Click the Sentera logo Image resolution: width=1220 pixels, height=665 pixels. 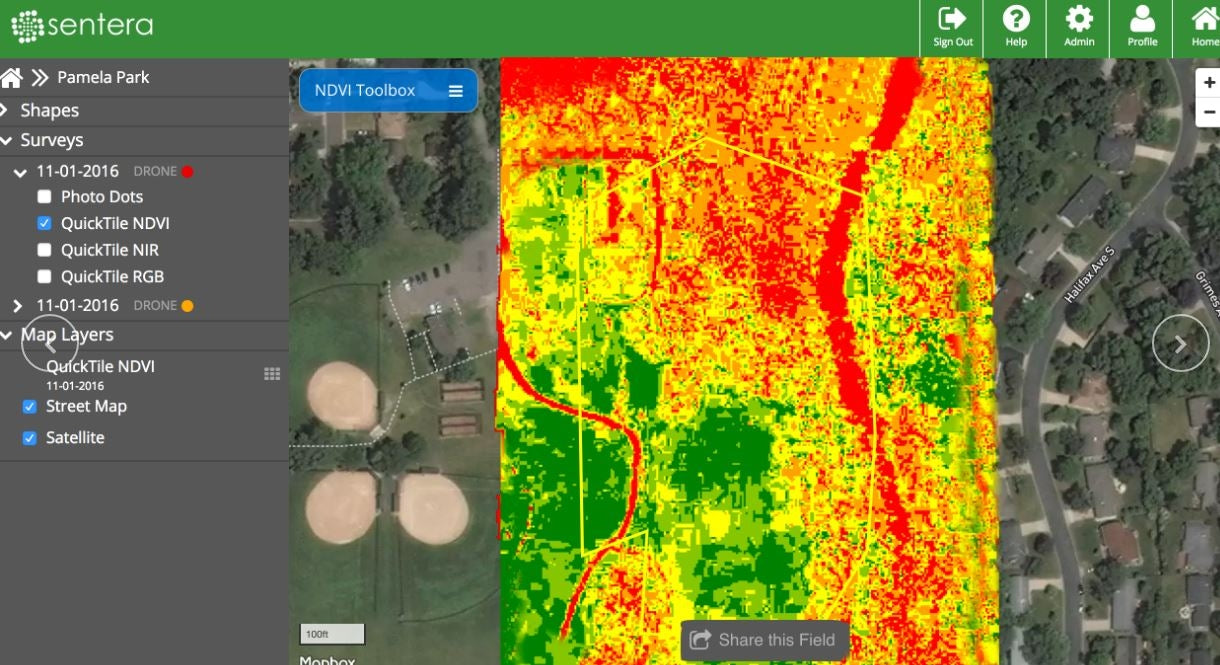[x=82, y=26]
